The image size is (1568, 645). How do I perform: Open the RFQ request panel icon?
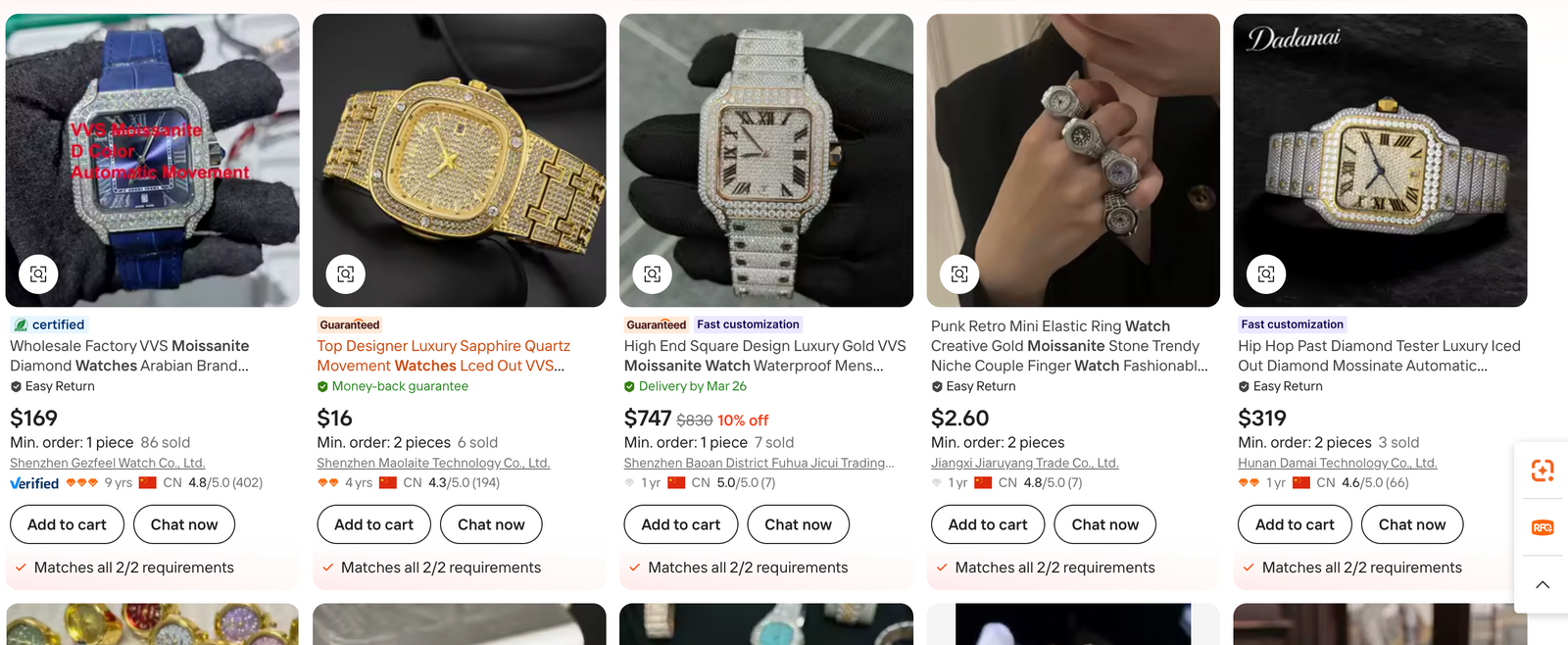click(1543, 527)
